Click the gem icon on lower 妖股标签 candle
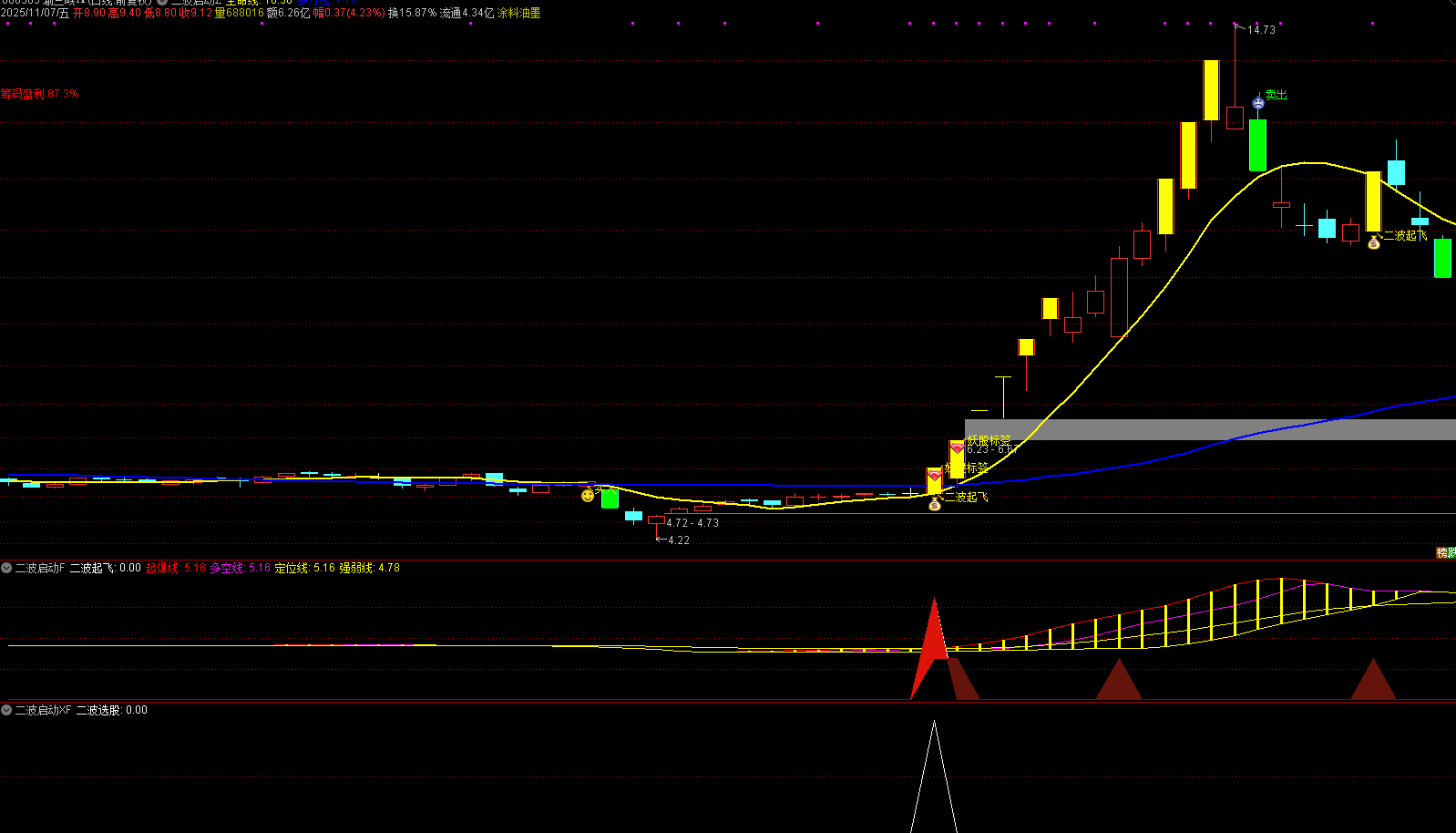This screenshot has width=1456, height=833. click(934, 475)
